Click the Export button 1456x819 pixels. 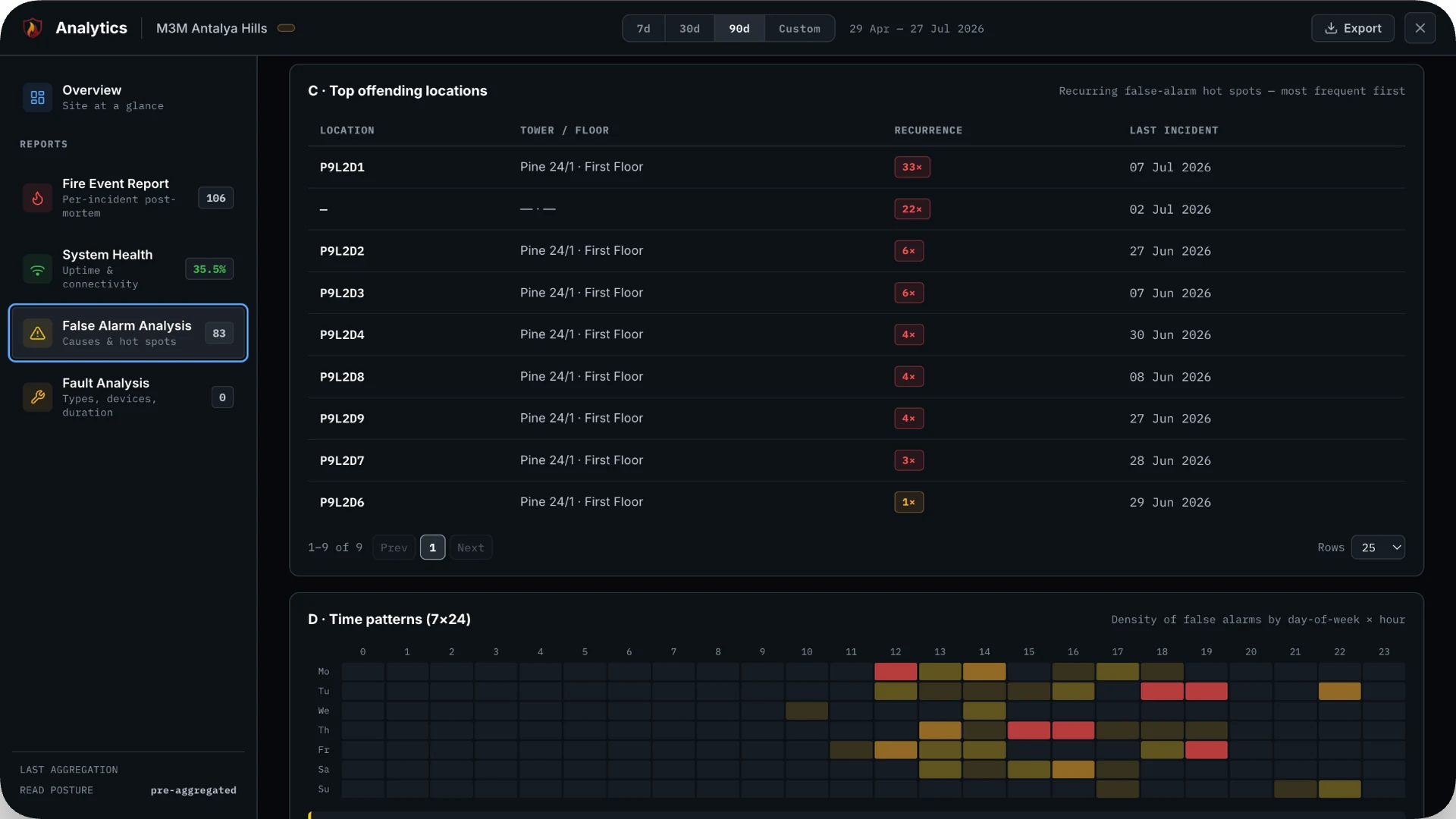tap(1352, 28)
